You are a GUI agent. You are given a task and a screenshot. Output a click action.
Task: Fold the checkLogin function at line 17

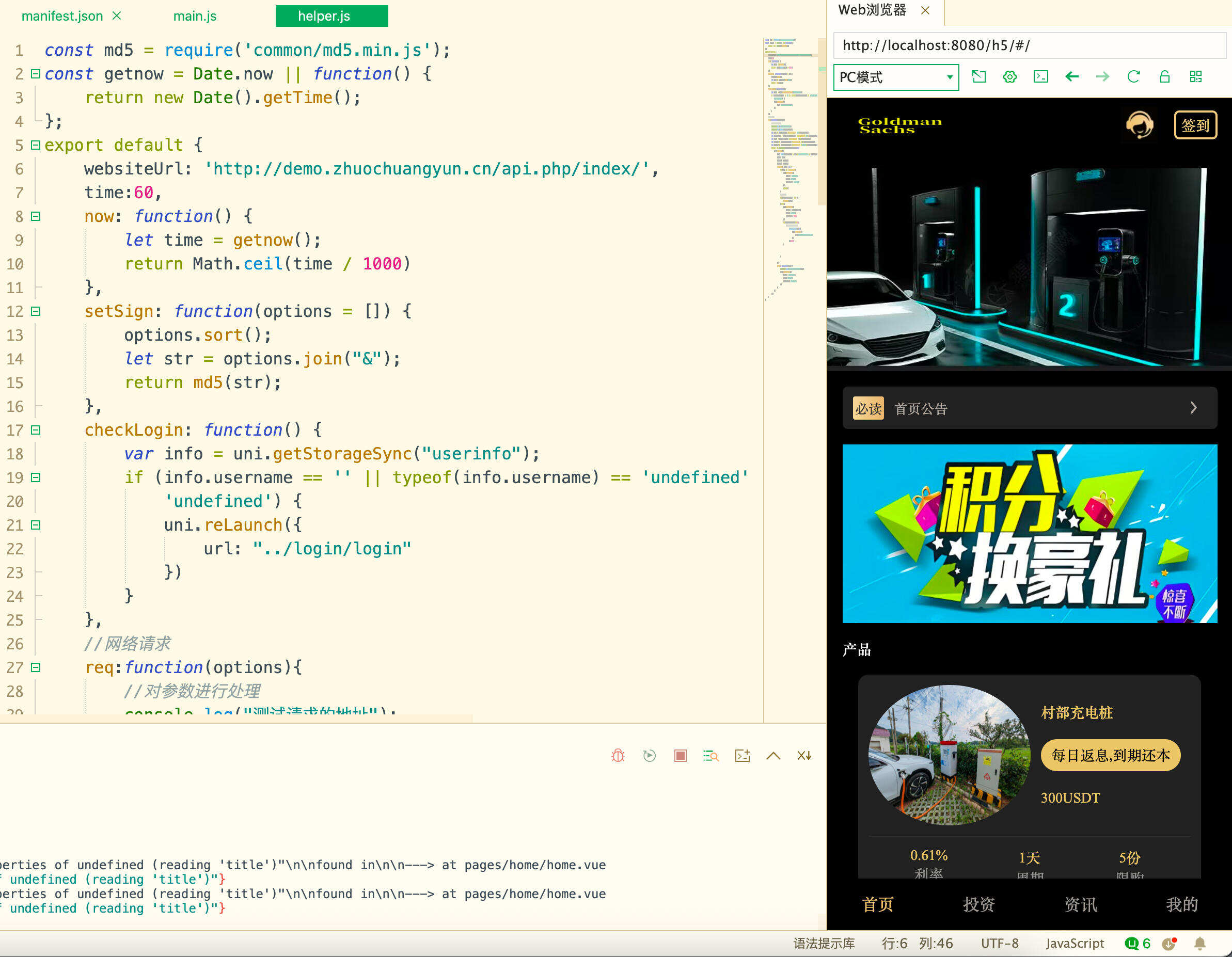click(36, 430)
